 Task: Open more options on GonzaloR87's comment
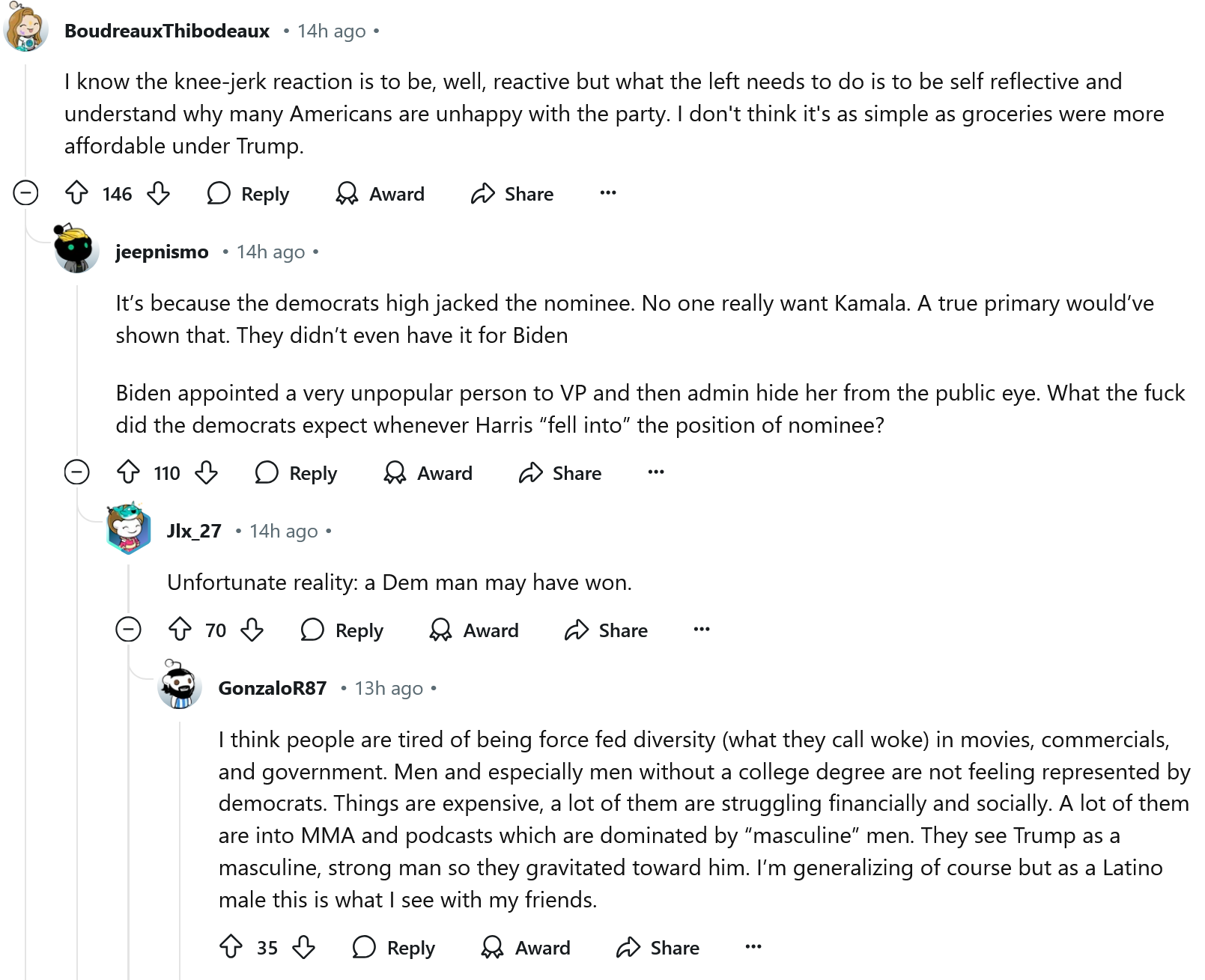click(753, 947)
